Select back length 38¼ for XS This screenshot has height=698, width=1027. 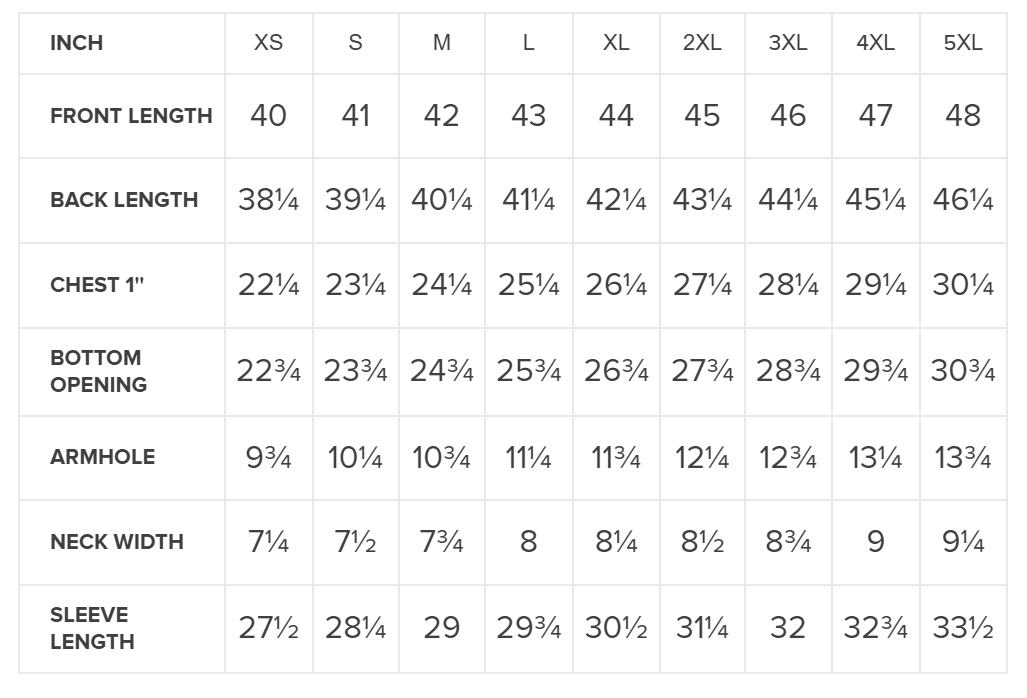pyautogui.click(x=269, y=200)
